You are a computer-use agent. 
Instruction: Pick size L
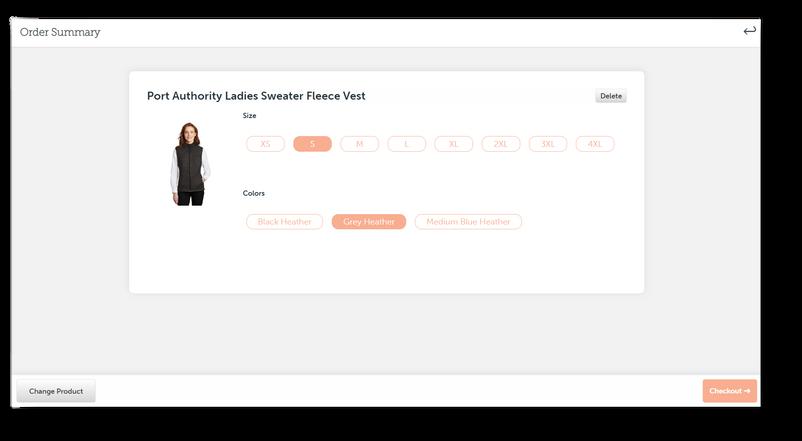coord(407,144)
